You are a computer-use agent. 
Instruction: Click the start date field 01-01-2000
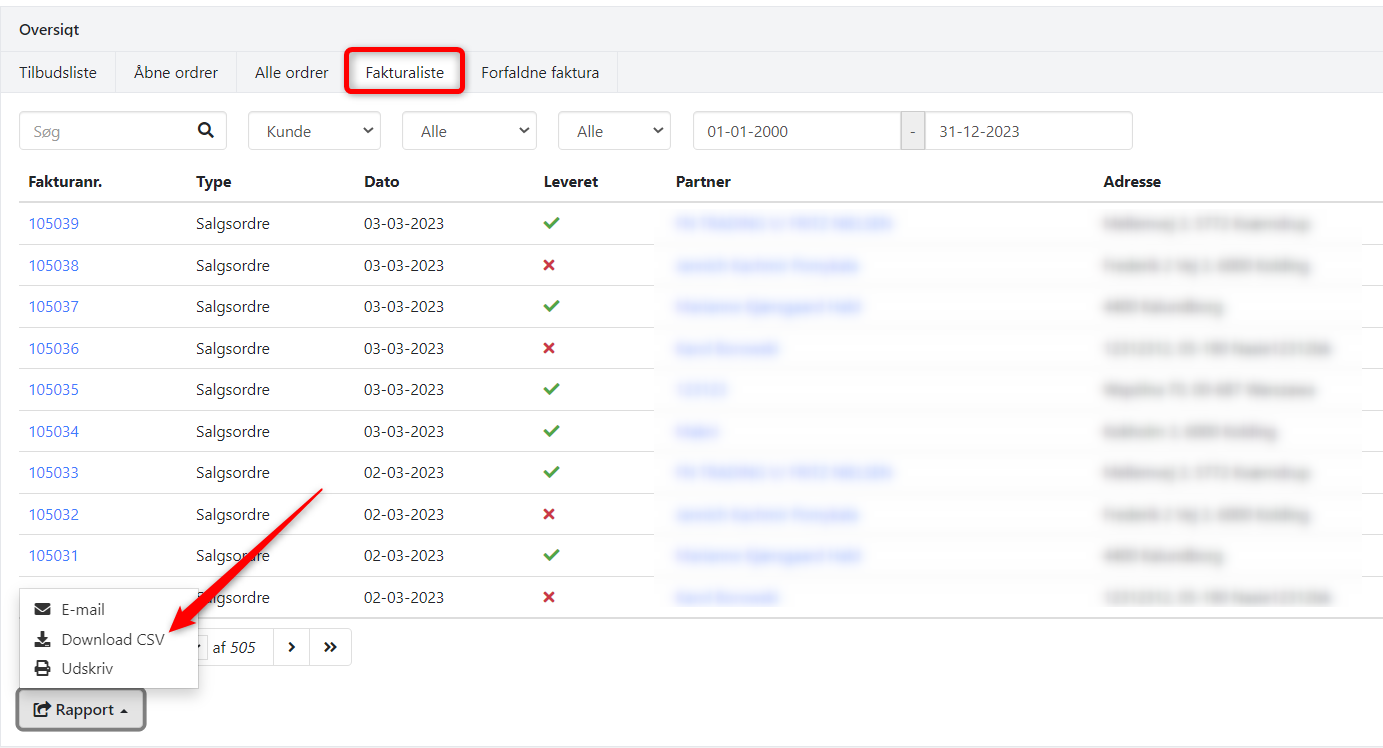pos(796,131)
